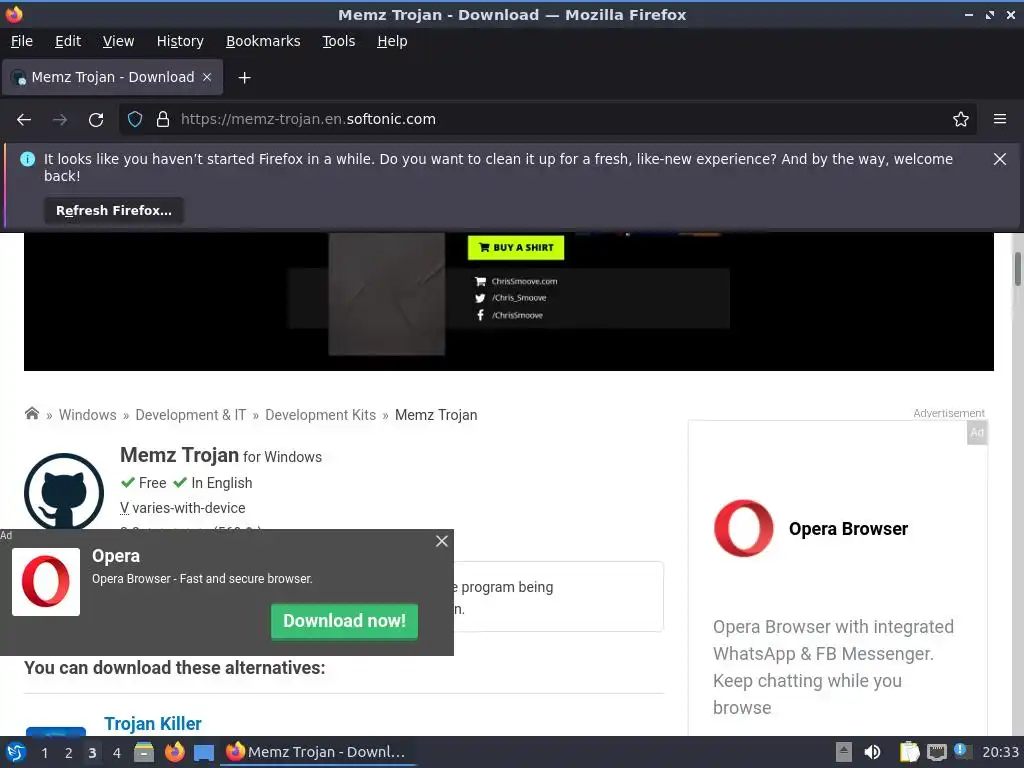
Task: Dismiss the Firefox refresh notification bar
Action: point(999,159)
